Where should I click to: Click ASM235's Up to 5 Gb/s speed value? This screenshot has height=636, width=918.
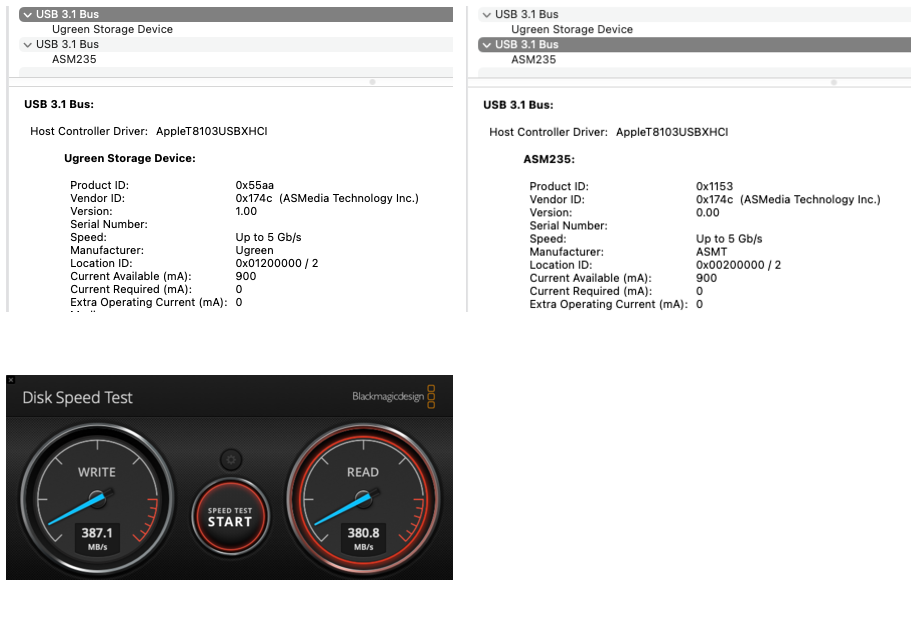click(729, 239)
